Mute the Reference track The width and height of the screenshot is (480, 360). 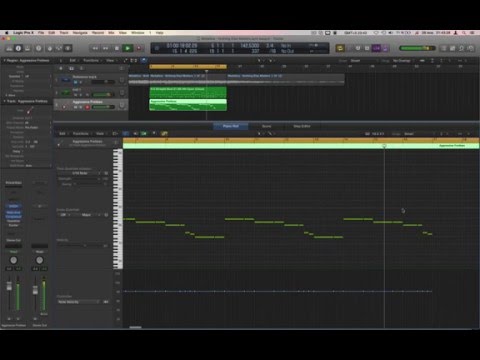click(76, 82)
